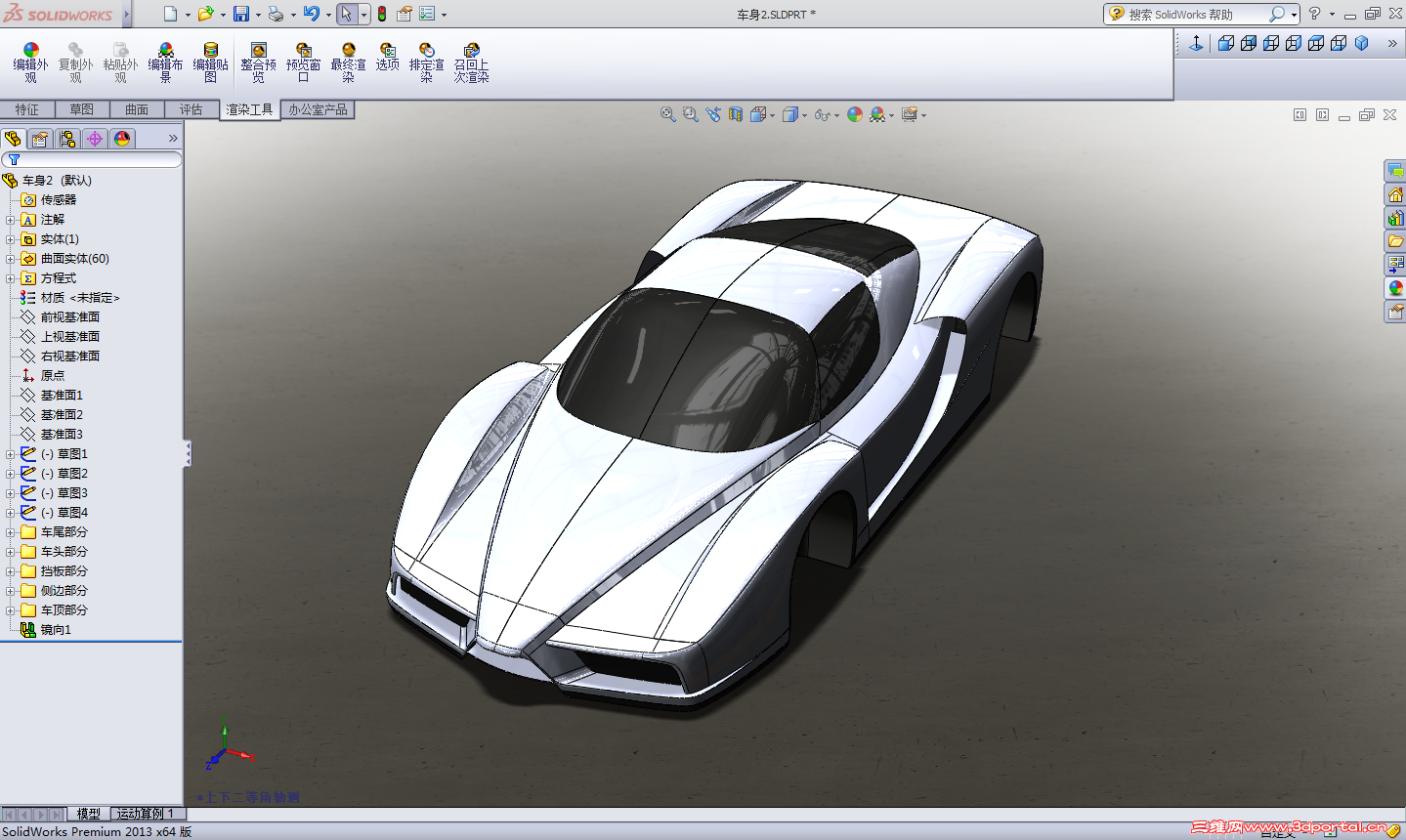Toggle the Select arrow tool

tap(346, 14)
